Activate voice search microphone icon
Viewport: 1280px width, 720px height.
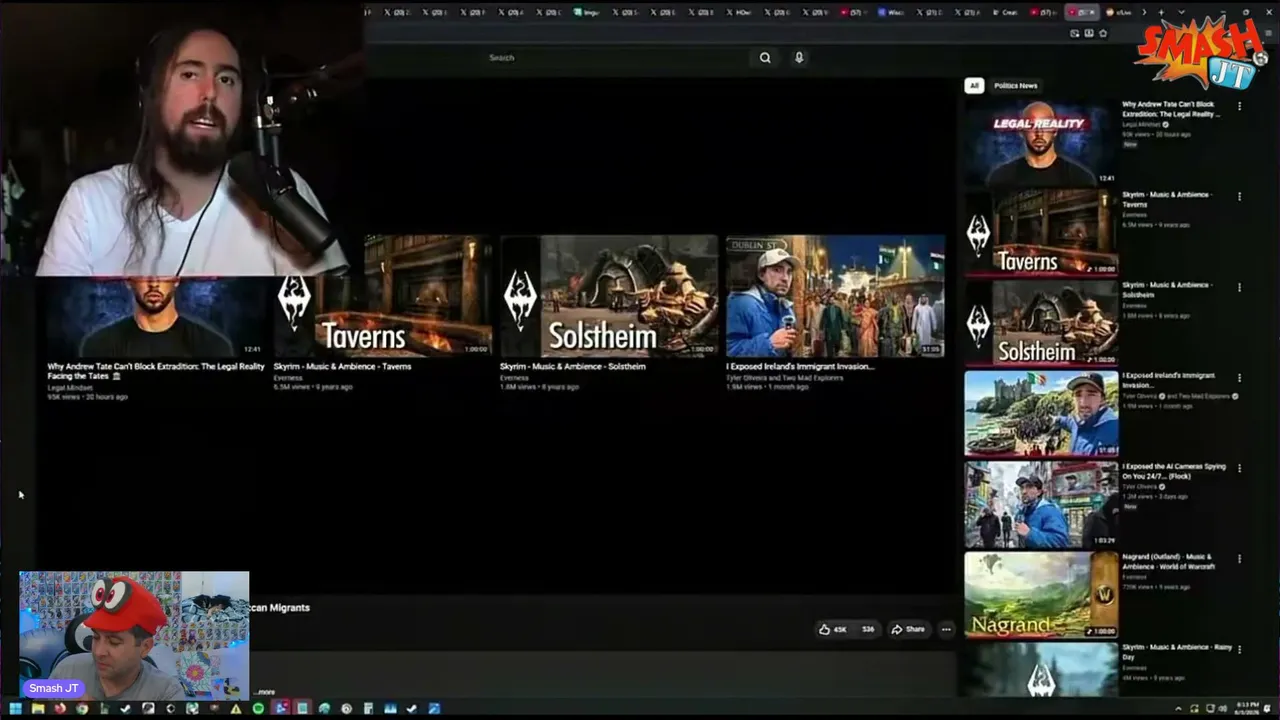(799, 58)
